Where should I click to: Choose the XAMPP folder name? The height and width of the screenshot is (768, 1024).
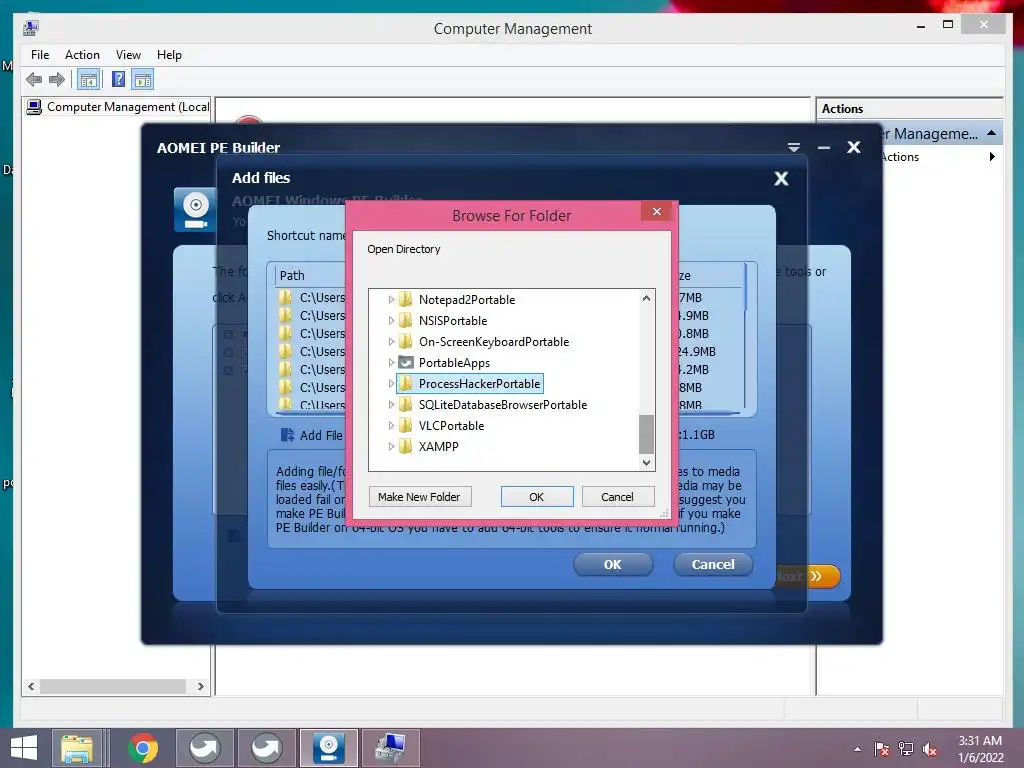click(x=438, y=447)
